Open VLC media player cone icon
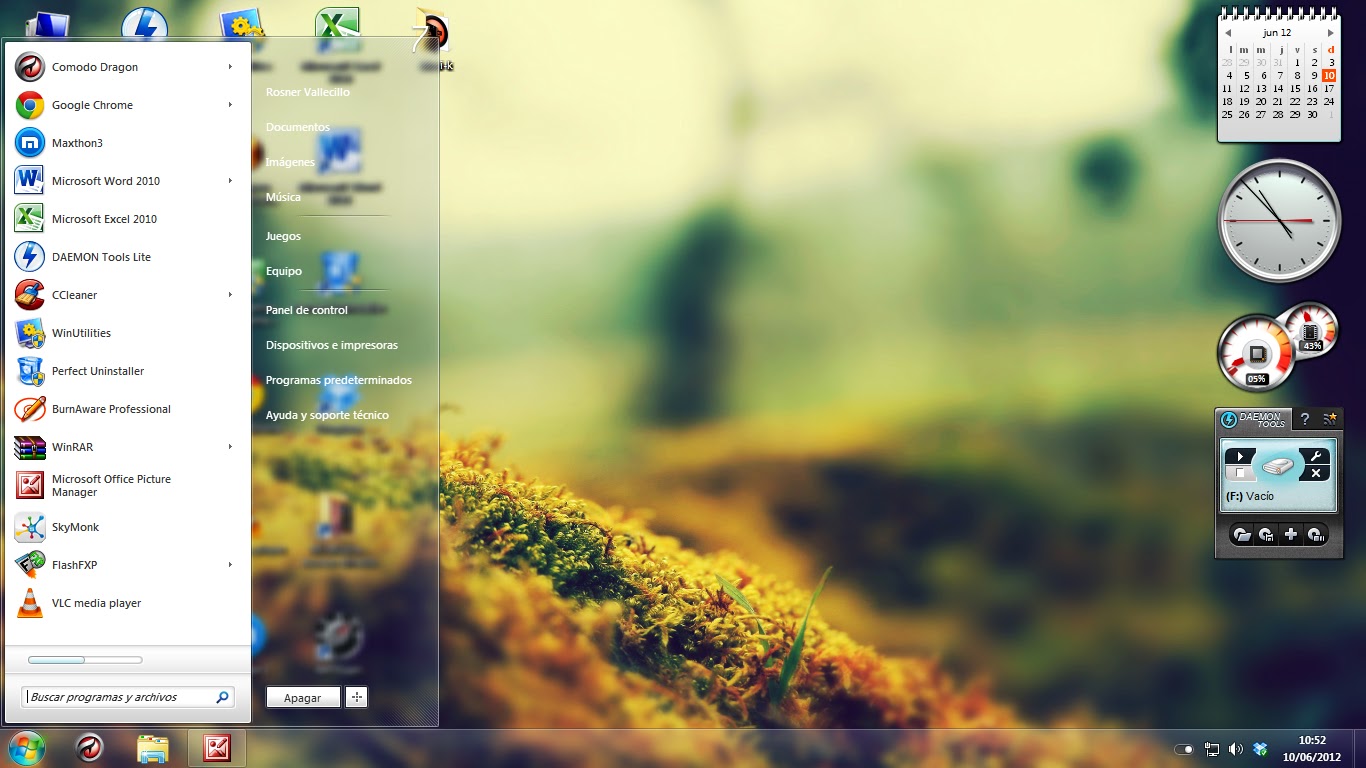Viewport: 1366px width, 768px height. [x=30, y=603]
